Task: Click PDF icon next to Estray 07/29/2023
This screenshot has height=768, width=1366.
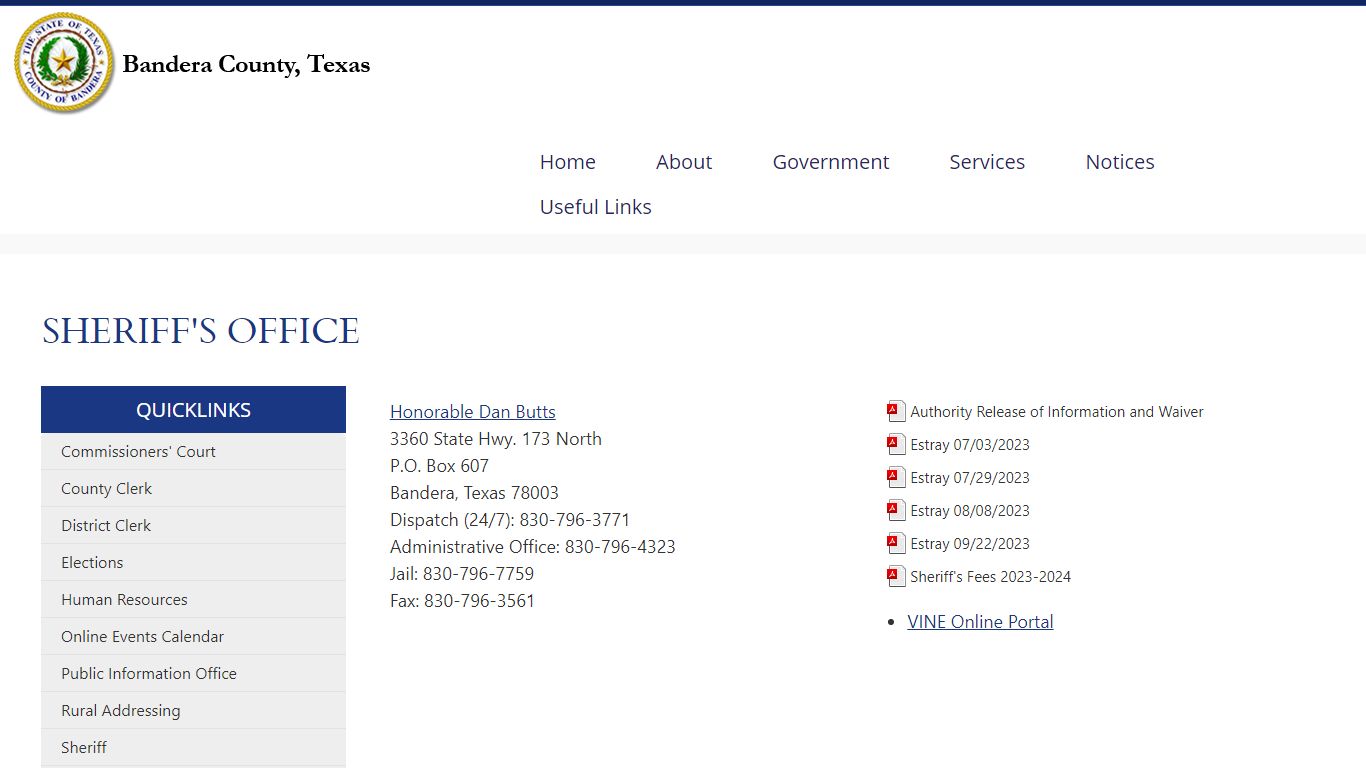Action: pos(896,477)
